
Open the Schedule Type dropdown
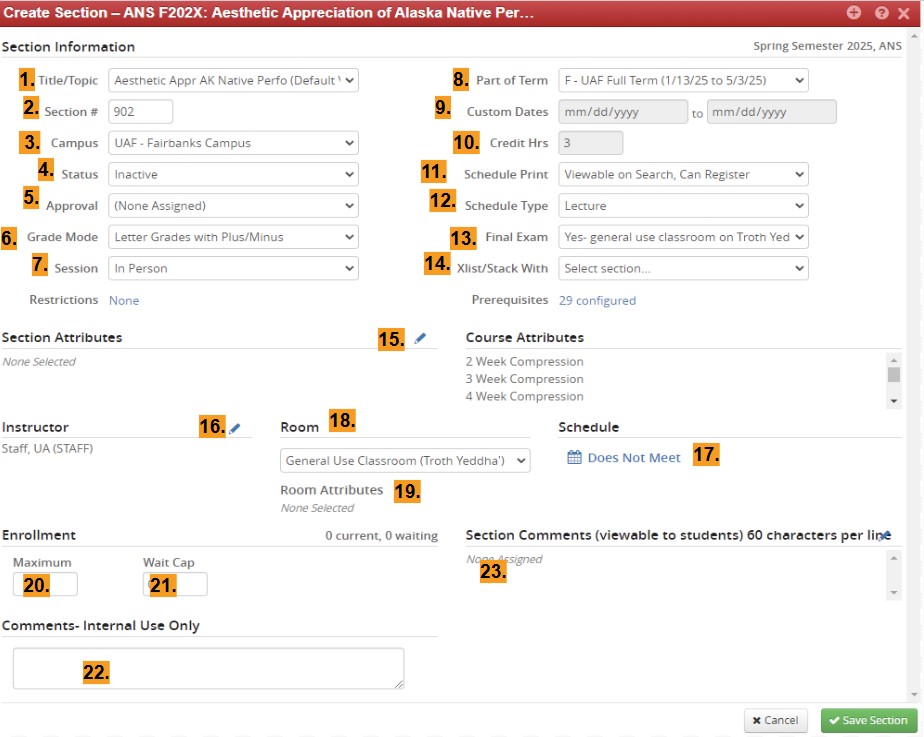pos(683,206)
